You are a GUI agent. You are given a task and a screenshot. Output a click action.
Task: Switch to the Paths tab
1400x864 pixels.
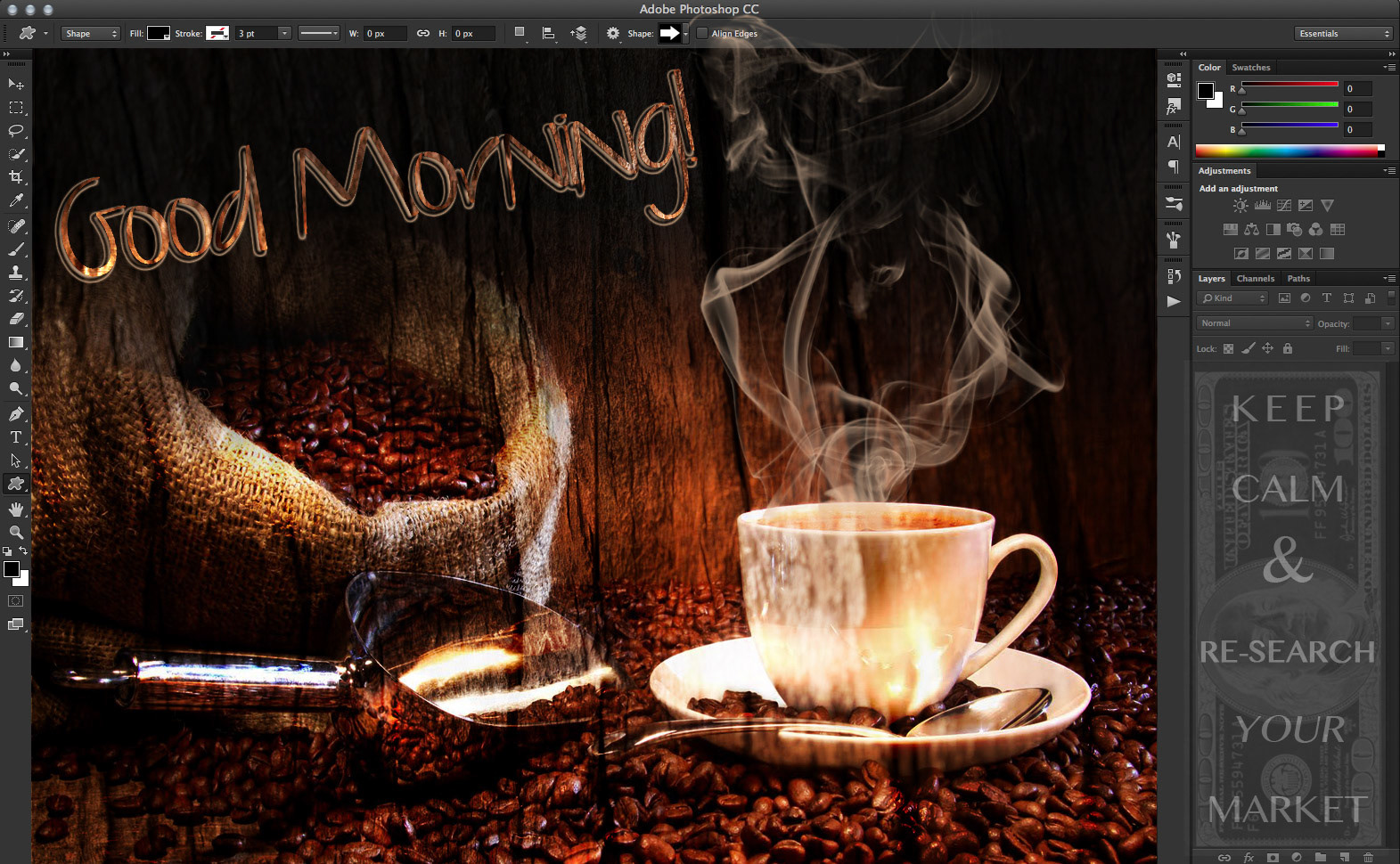click(1298, 279)
